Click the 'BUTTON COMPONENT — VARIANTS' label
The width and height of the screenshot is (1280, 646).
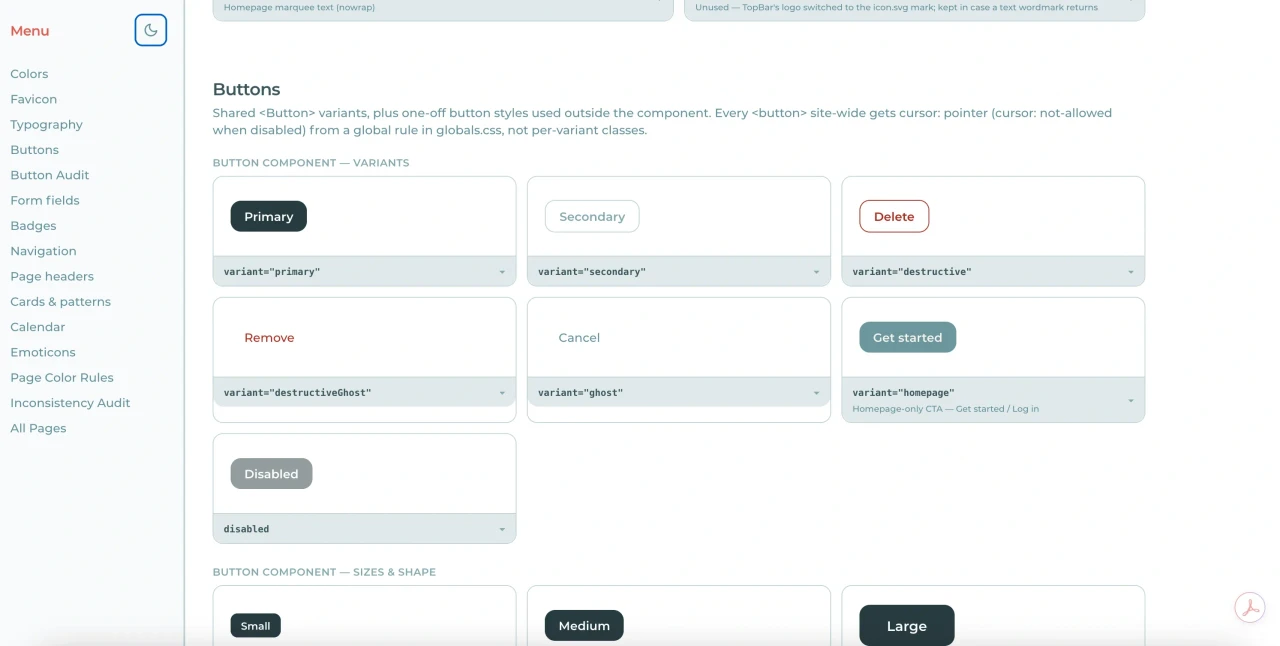[x=311, y=163]
